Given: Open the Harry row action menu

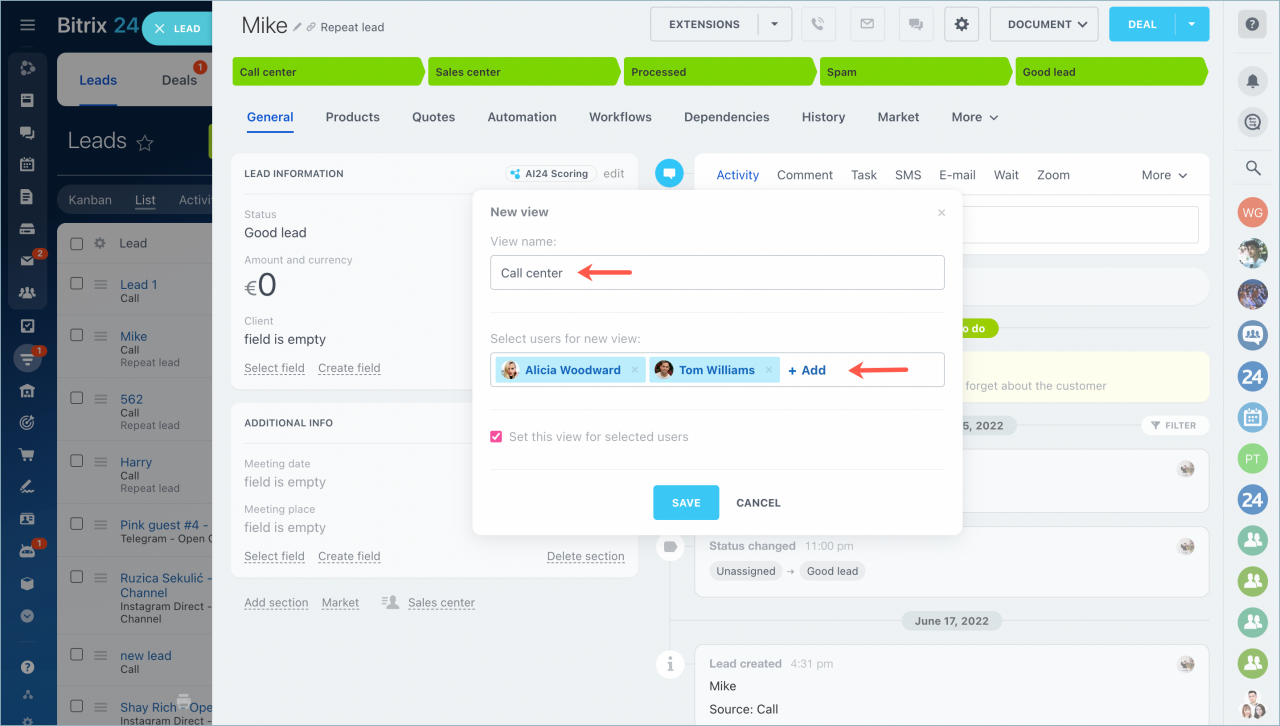Looking at the screenshot, I should 101,462.
